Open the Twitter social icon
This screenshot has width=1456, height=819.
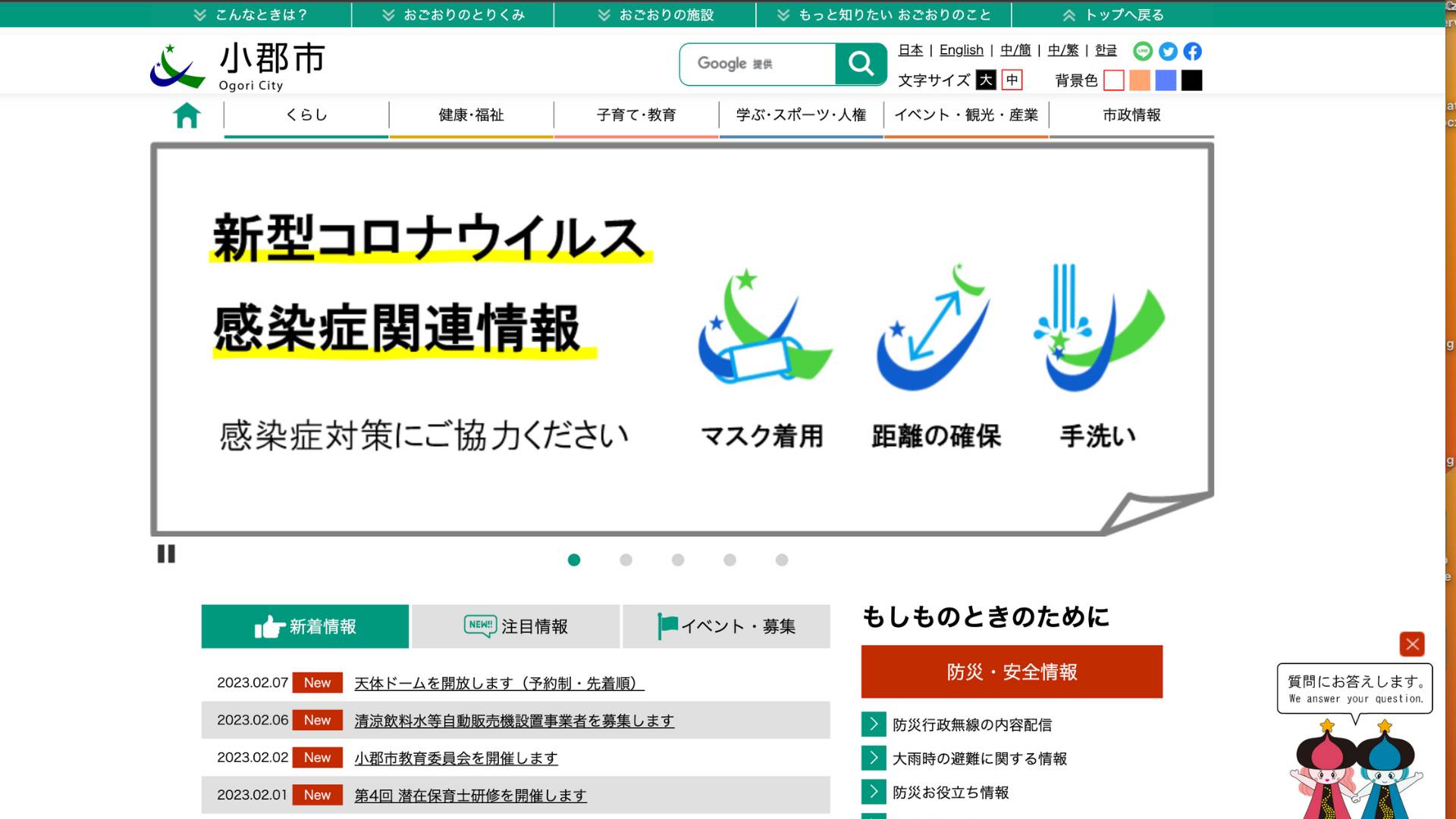point(1168,51)
